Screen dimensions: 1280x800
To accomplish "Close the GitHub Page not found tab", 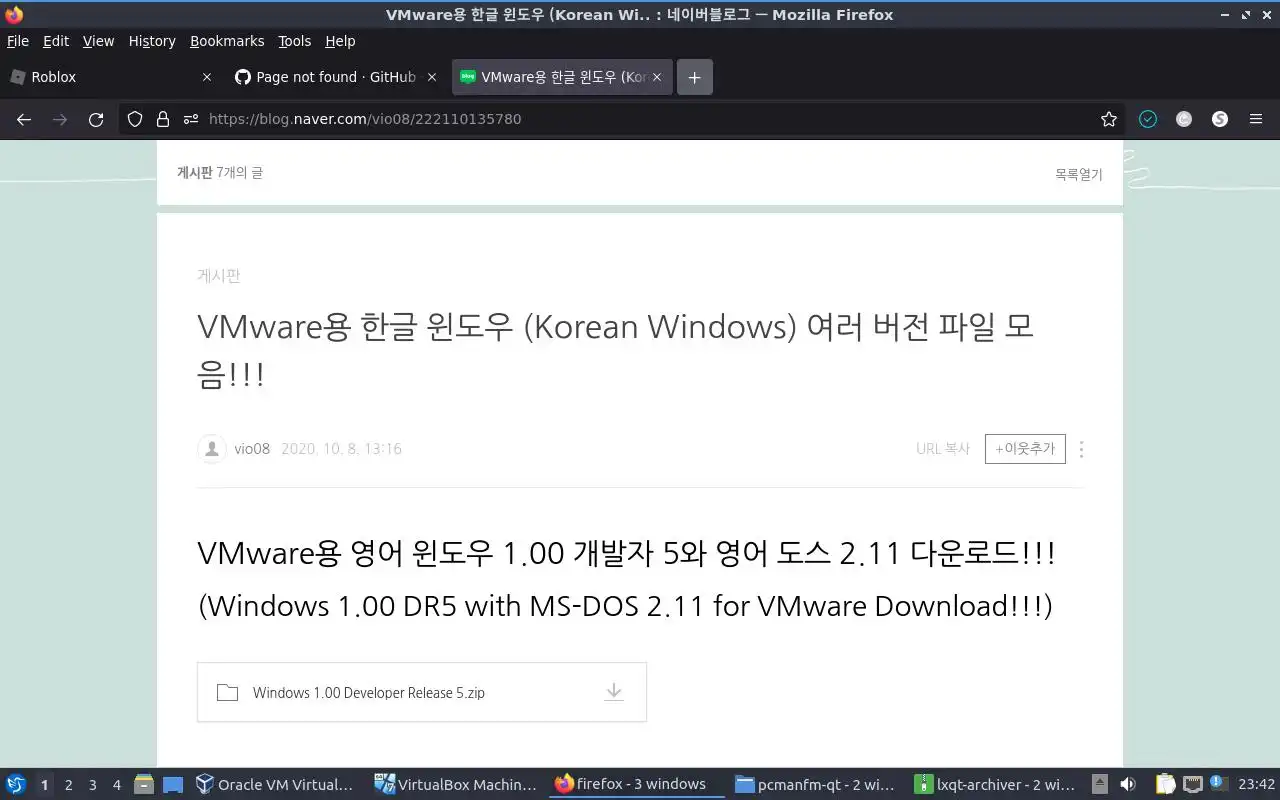I will tap(432, 77).
